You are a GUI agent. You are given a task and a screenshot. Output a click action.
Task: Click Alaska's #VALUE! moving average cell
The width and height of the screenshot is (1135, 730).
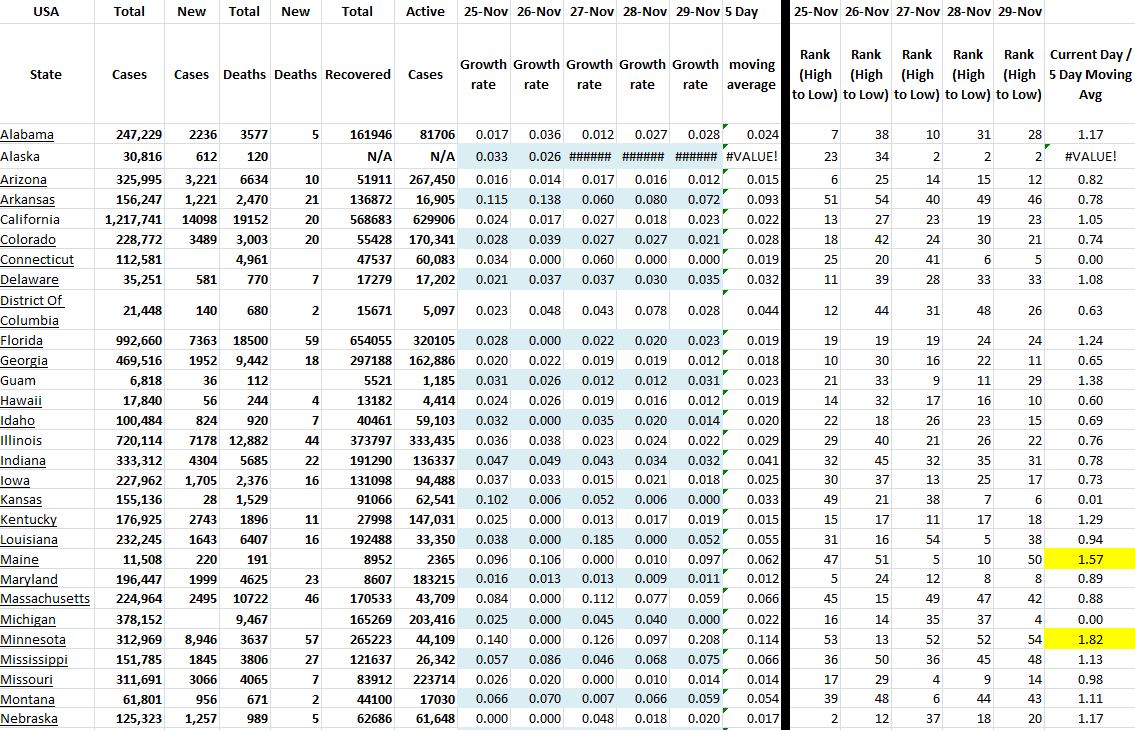coord(751,157)
